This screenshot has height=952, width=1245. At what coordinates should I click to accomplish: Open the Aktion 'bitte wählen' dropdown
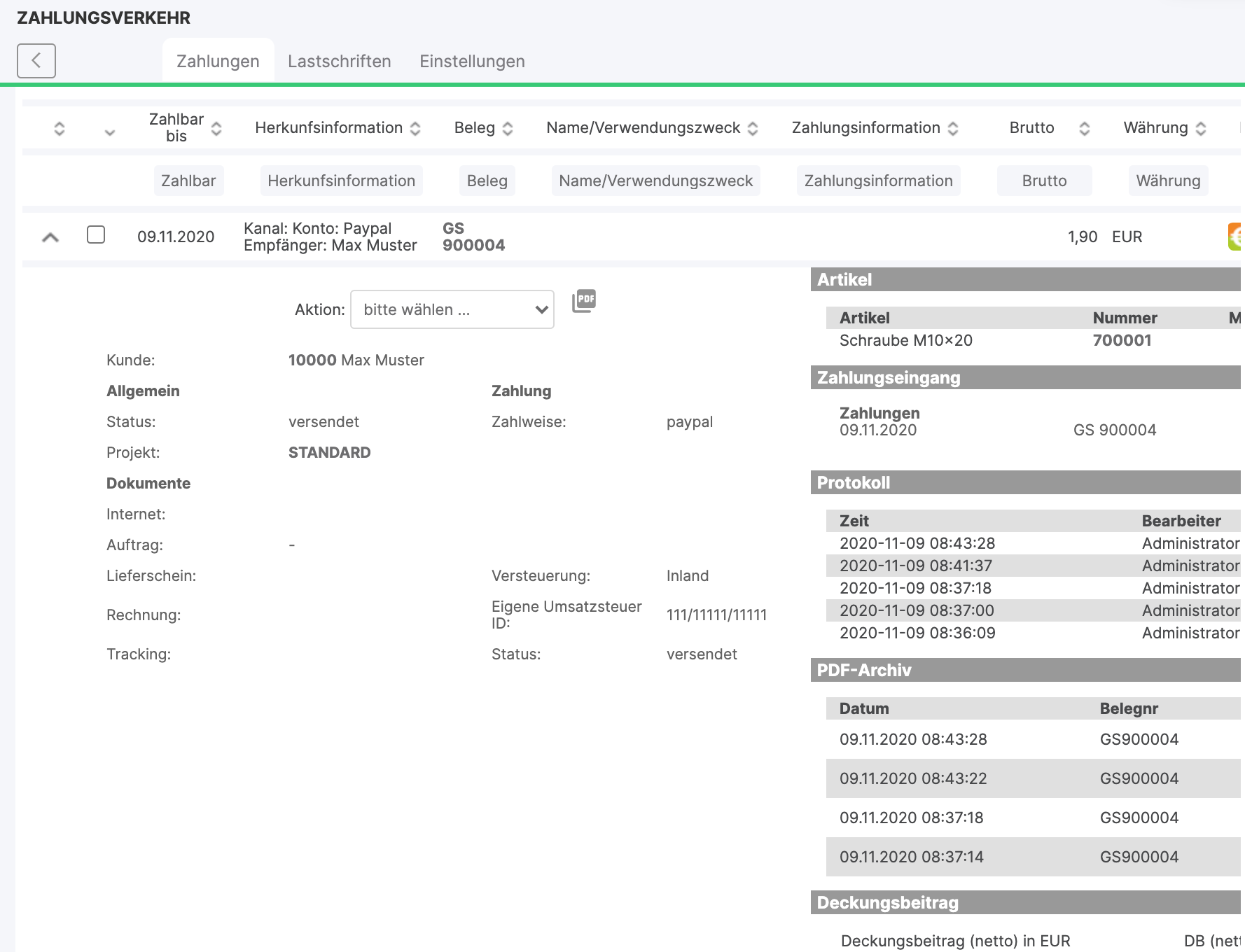tap(452, 309)
